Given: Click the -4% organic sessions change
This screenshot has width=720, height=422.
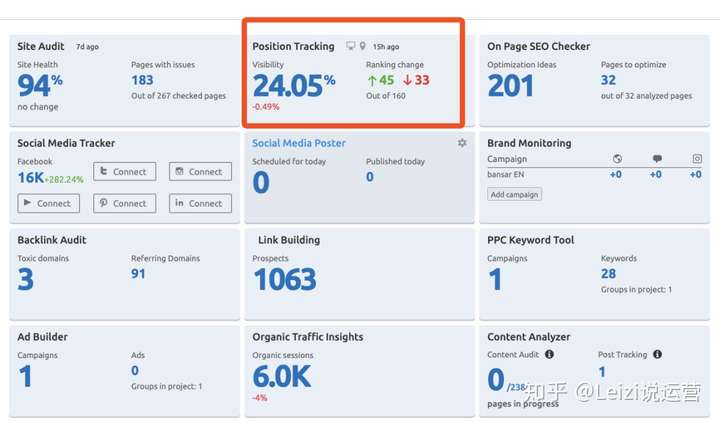Looking at the screenshot, I should tap(259, 398).
